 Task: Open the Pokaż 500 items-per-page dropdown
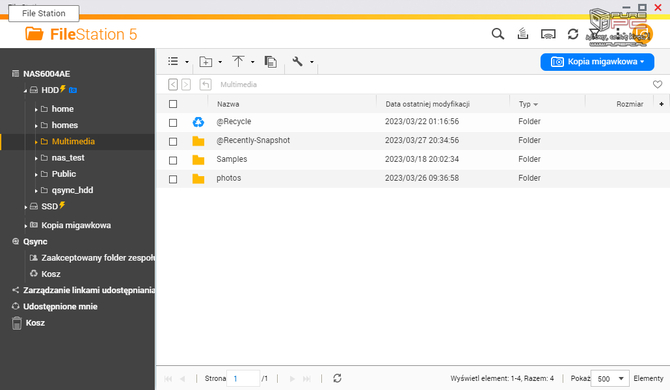(x=610, y=378)
